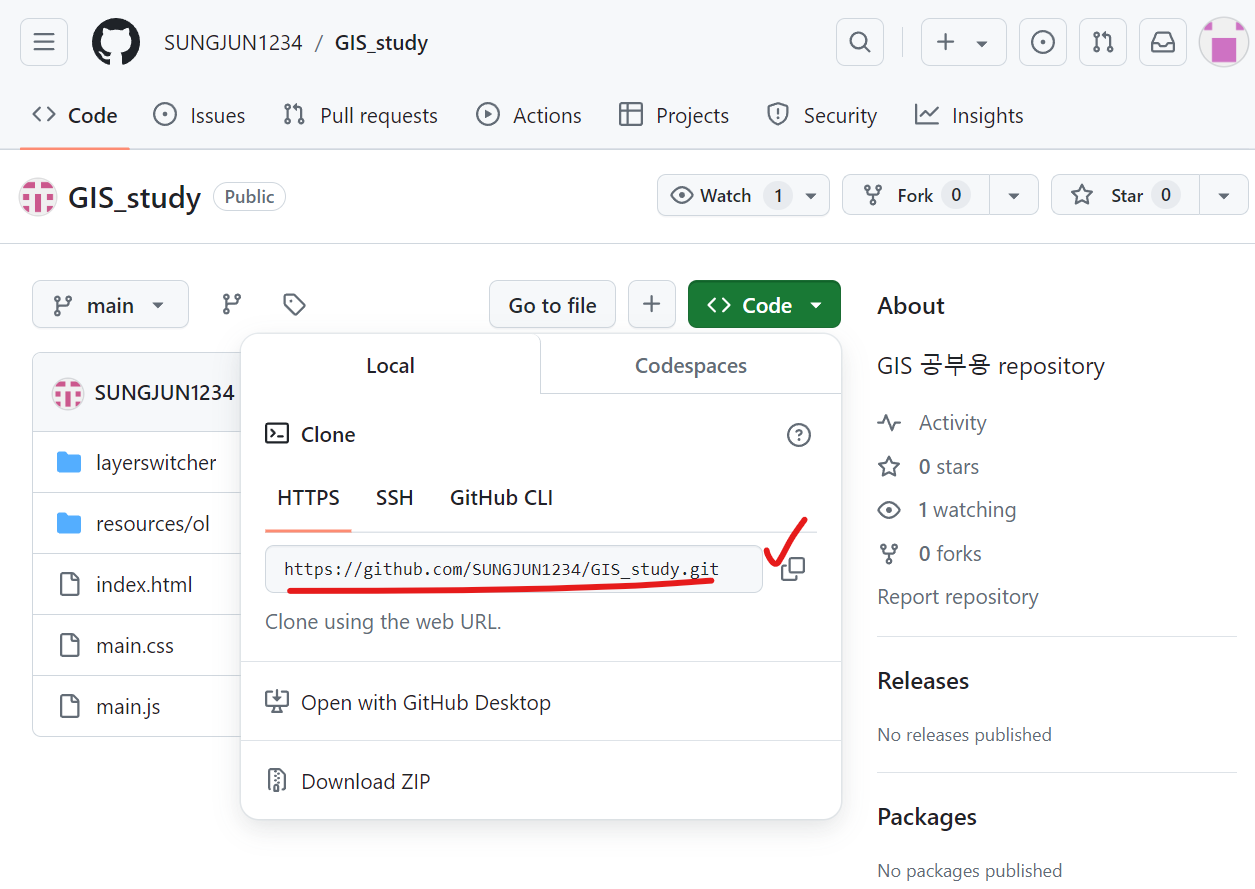This screenshot has width=1255, height=889.
Task: Click the clone help question mark icon
Action: click(799, 435)
